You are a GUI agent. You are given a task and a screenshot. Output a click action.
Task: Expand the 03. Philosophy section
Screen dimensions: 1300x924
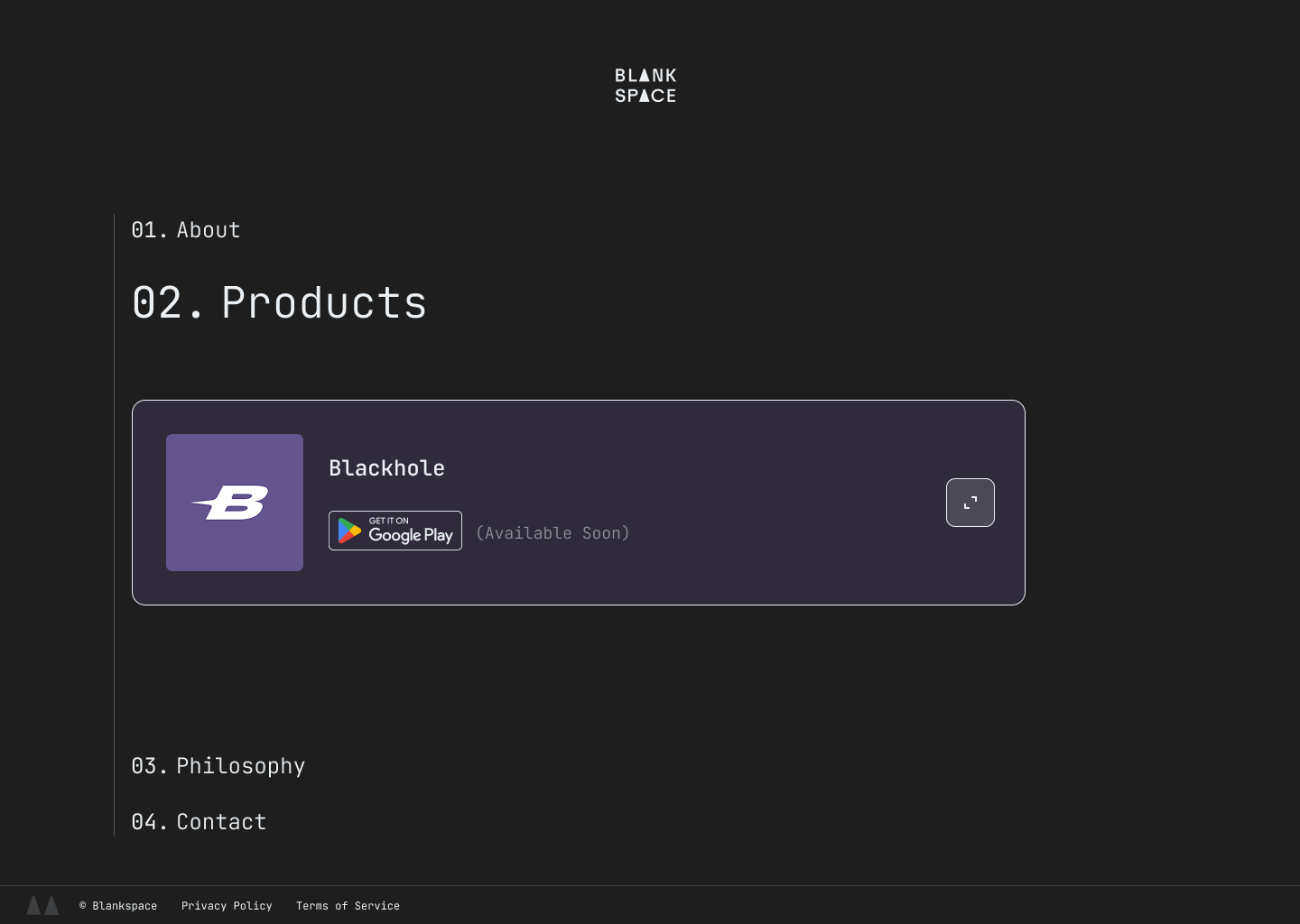point(240,766)
